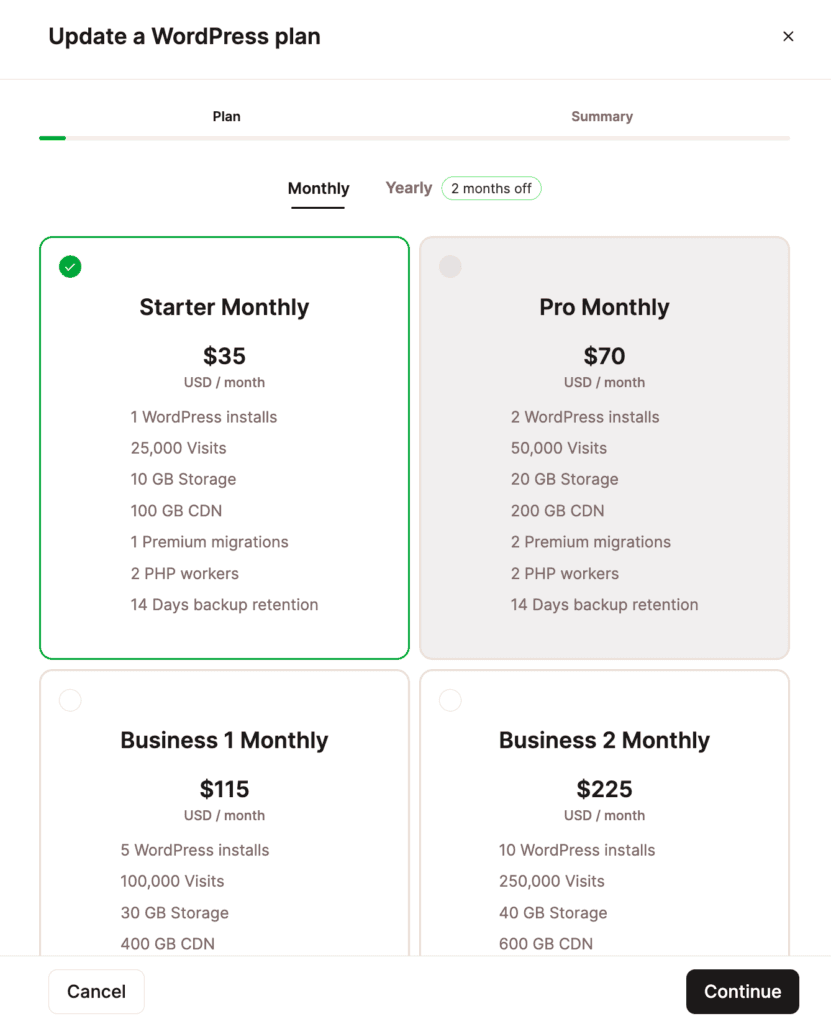
Task: Switch to Monthly billing tab
Action: click(x=318, y=189)
